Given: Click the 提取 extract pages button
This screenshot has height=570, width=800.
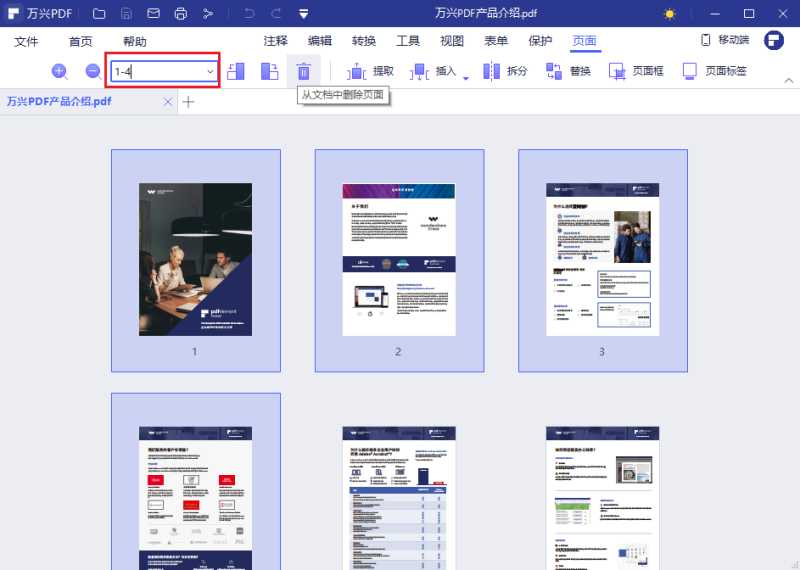Looking at the screenshot, I should pyautogui.click(x=371, y=71).
